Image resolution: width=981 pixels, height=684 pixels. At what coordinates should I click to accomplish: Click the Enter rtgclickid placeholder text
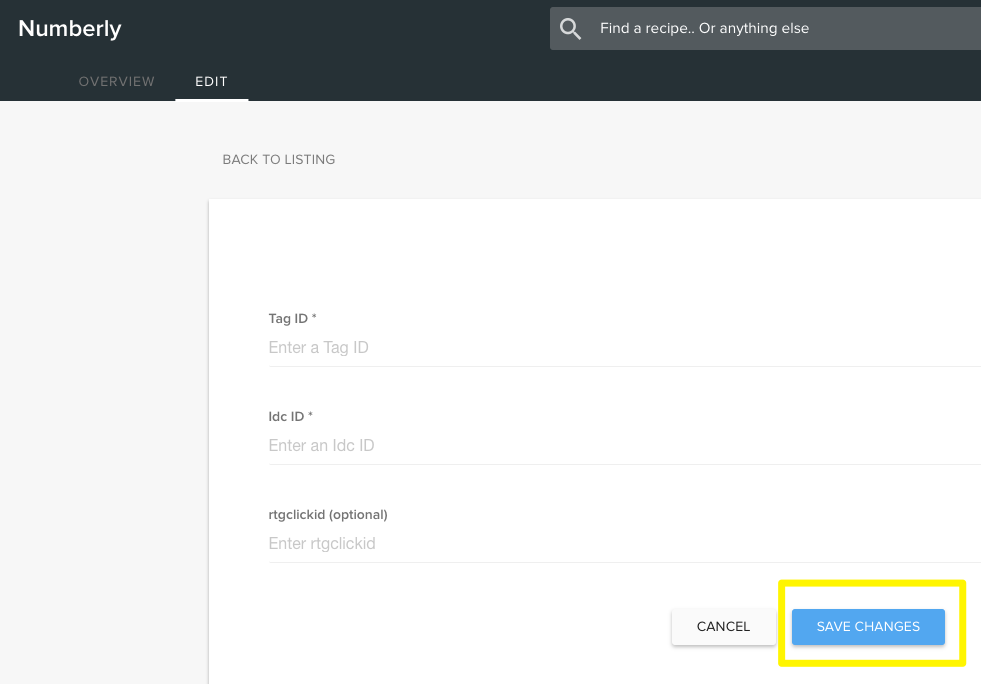321,543
